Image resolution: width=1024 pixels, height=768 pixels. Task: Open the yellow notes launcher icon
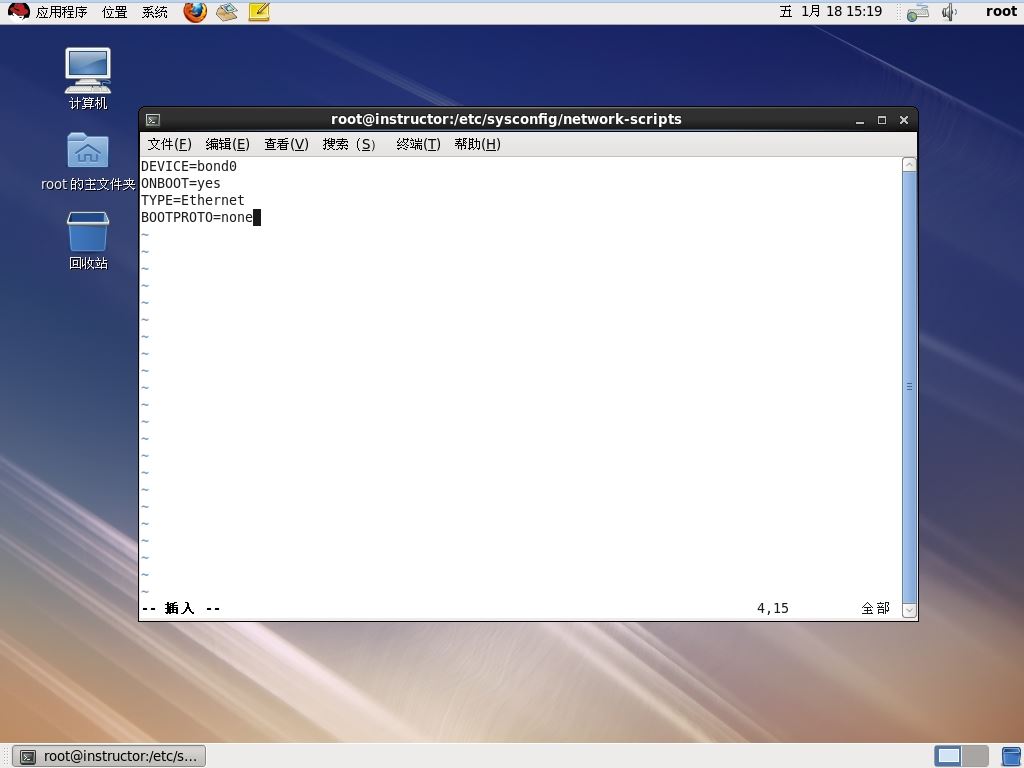click(259, 12)
